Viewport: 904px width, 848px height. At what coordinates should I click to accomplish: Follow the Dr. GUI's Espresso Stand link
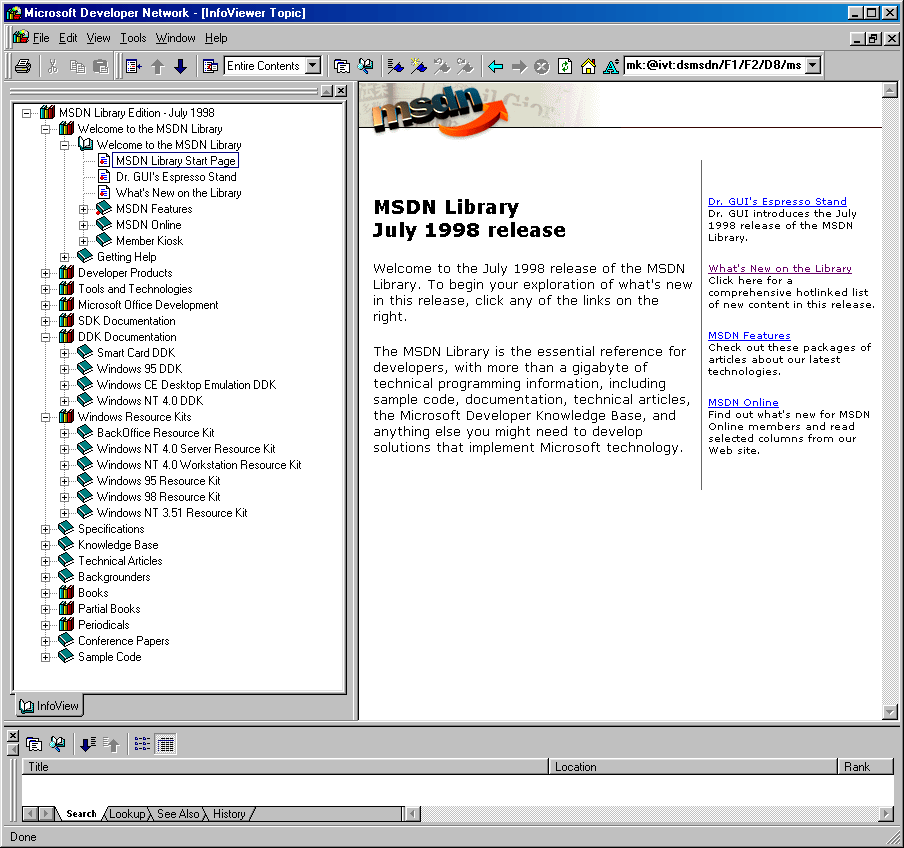point(777,201)
